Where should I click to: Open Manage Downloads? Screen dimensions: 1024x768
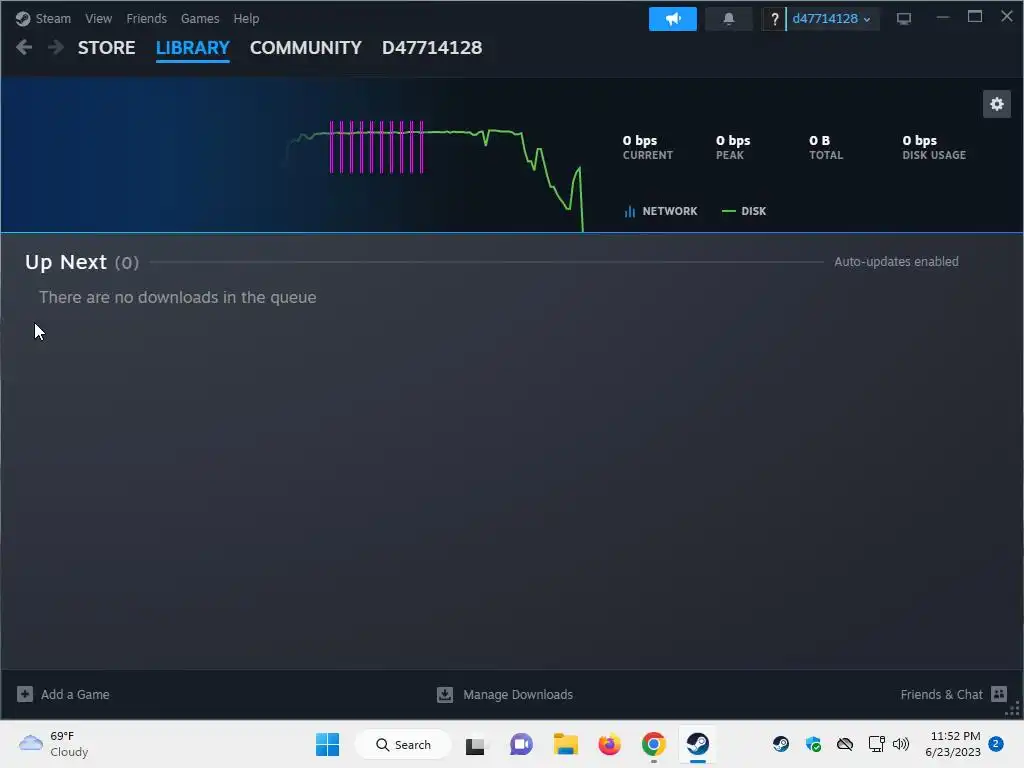(518, 694)
